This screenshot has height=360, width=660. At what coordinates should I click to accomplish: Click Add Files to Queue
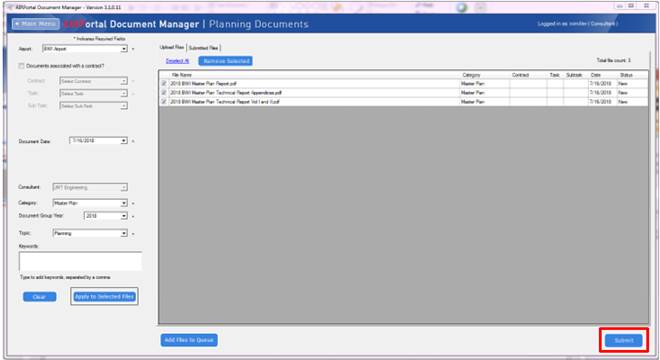189,340
